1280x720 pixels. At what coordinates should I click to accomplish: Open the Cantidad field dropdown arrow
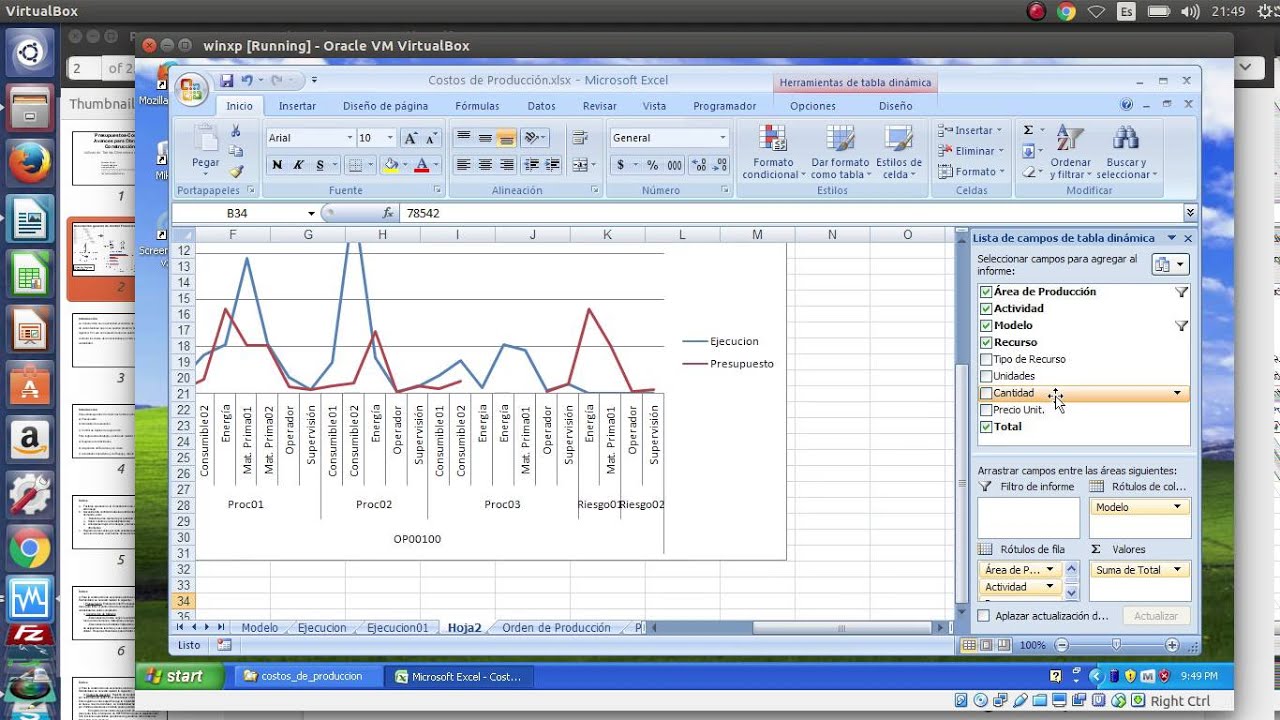[x=1177, y=393]
